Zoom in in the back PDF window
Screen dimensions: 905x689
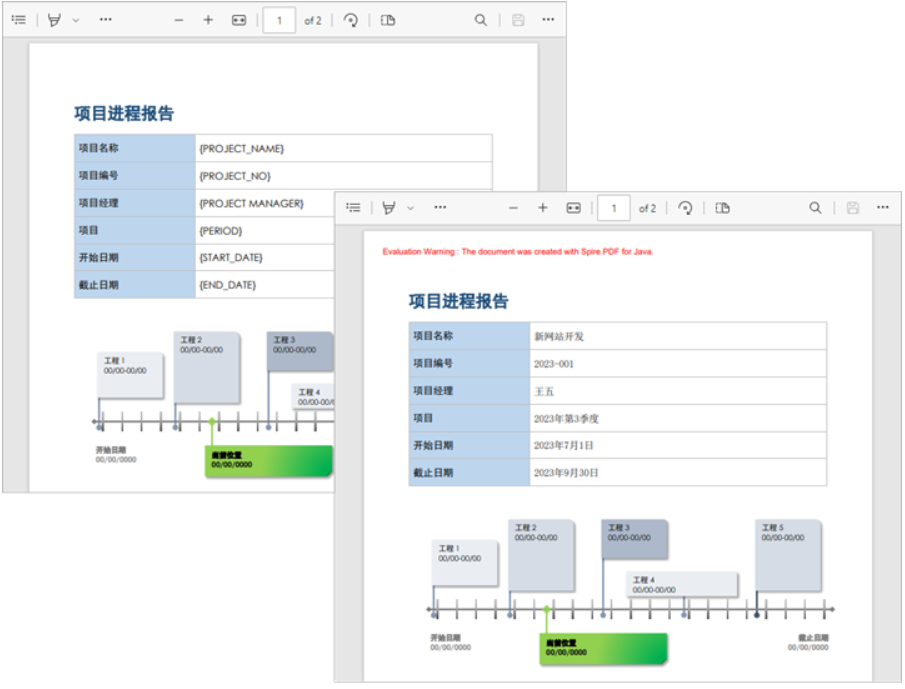tap(208, 20)
